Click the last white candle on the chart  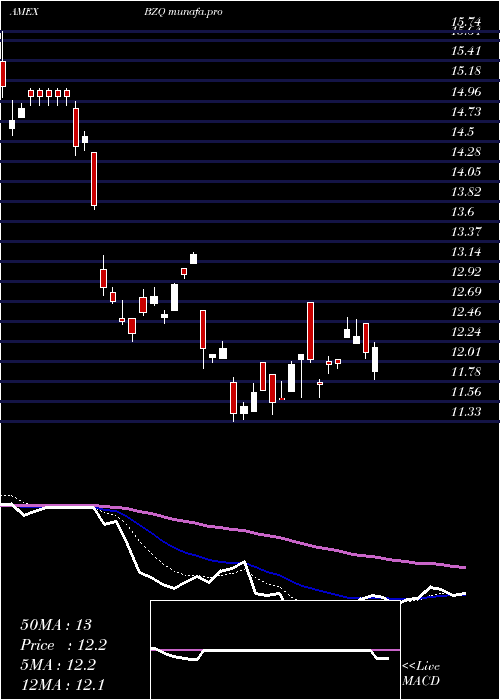(x=375, y=359)
